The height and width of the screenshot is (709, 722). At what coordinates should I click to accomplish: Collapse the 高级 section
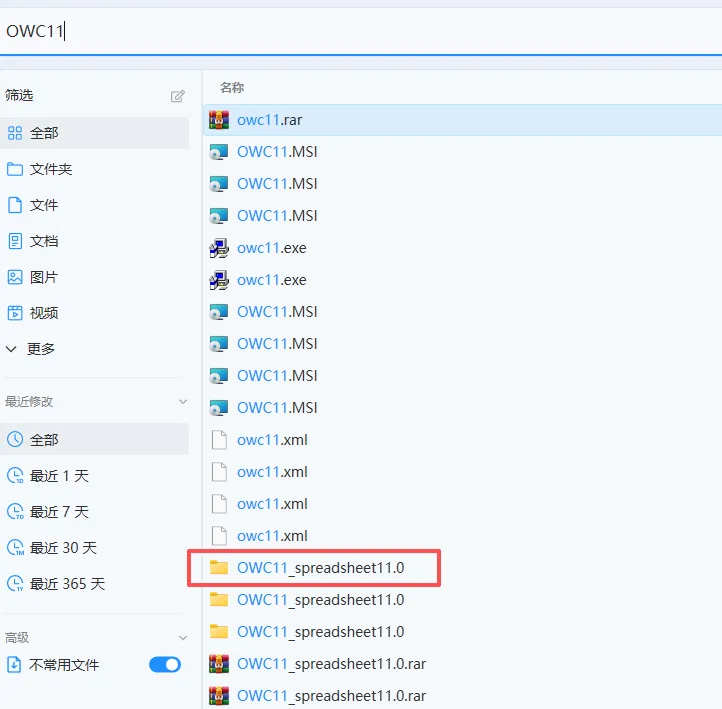pyautogui.click(x=183, y=638)
